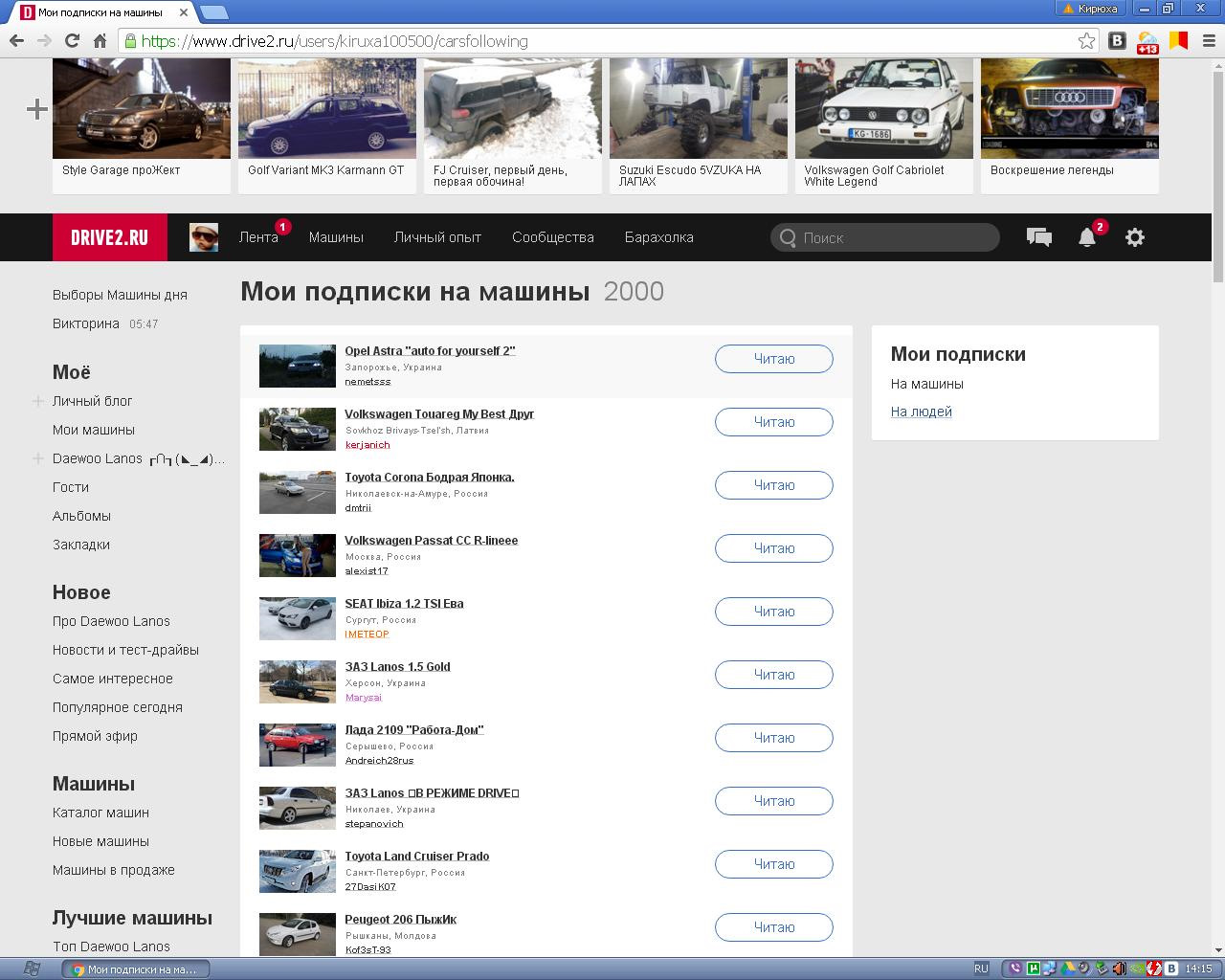The height and width of the screenshot is (980, 1225).
Task: Open Прямой эфир sidebar link
Action: point(95,736)
